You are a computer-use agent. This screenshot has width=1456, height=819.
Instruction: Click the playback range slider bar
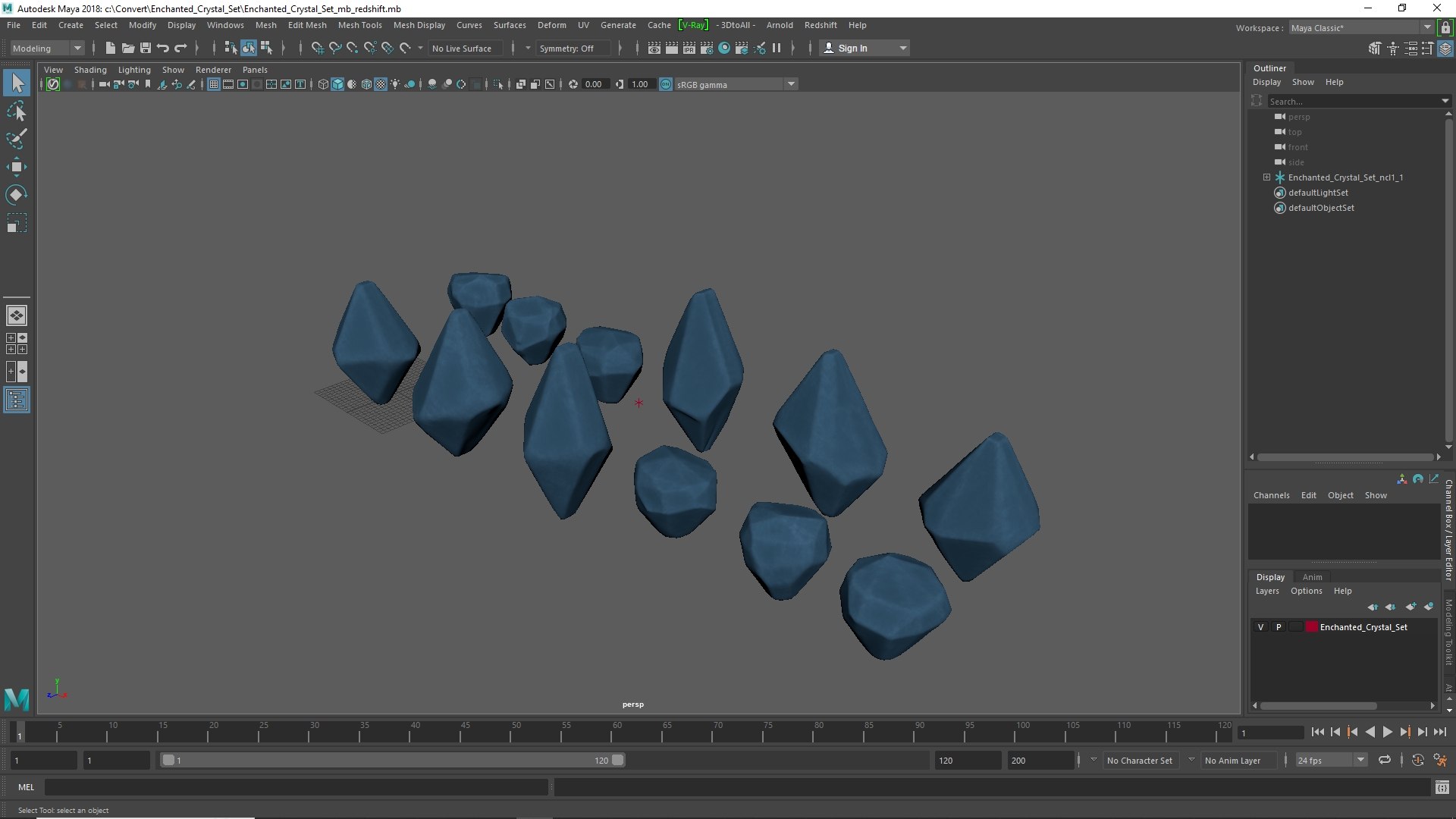(392, 760)
